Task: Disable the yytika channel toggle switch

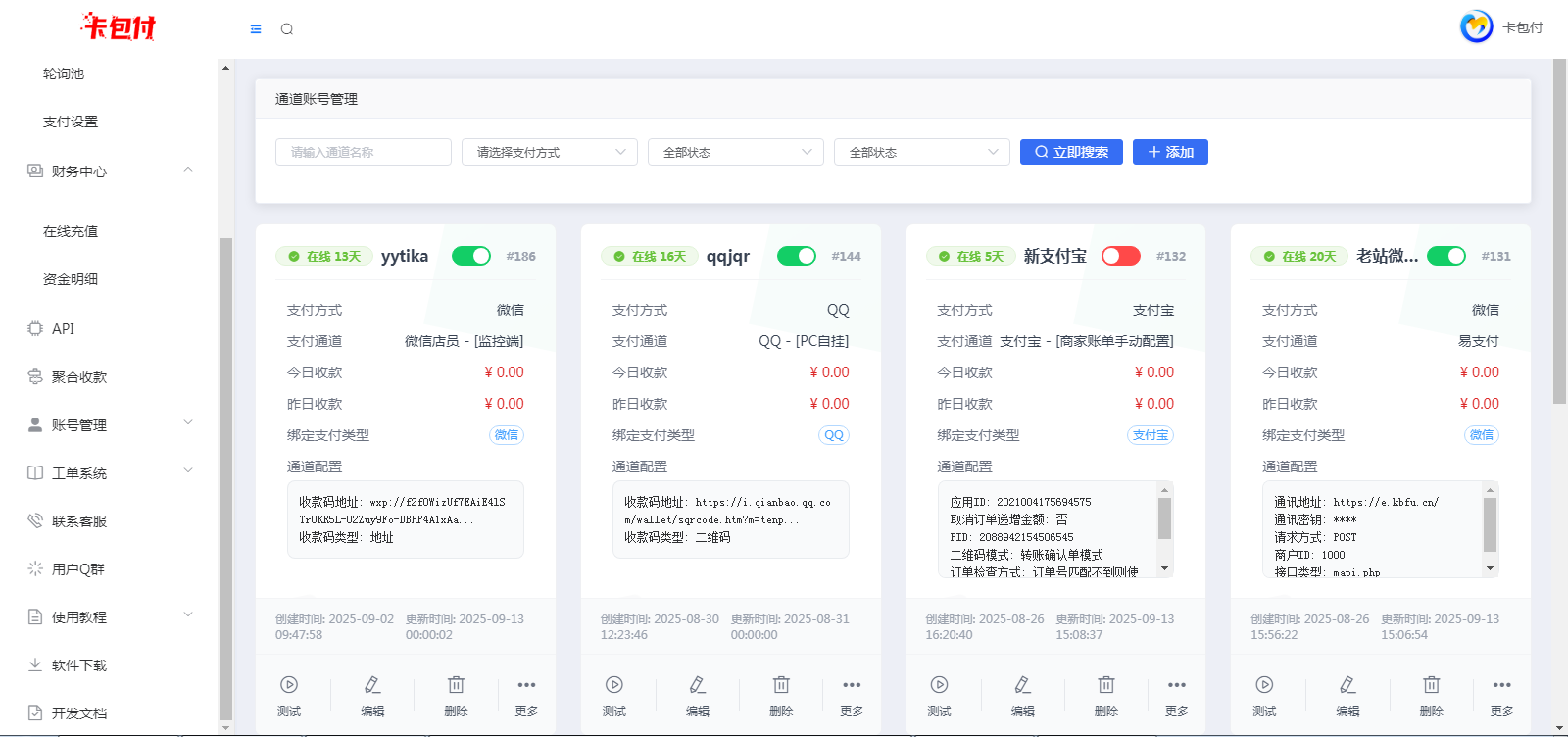Action: (471, 256)
